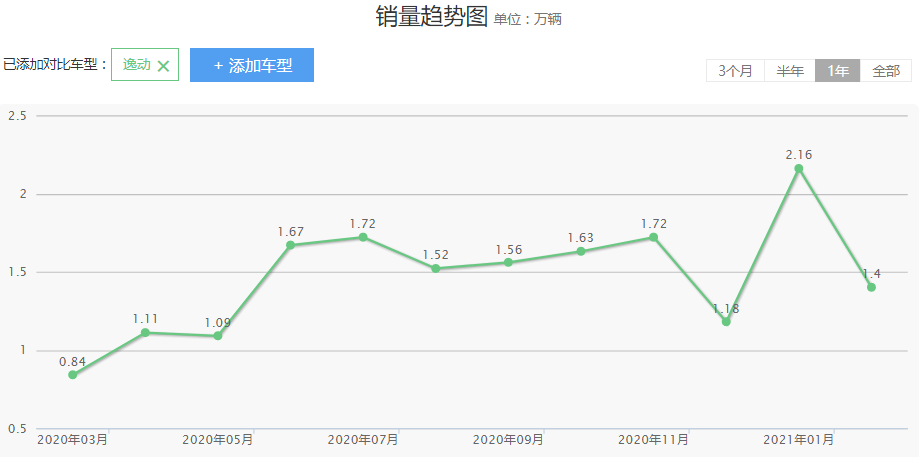Click the 2020年03月 axis label

73,439
